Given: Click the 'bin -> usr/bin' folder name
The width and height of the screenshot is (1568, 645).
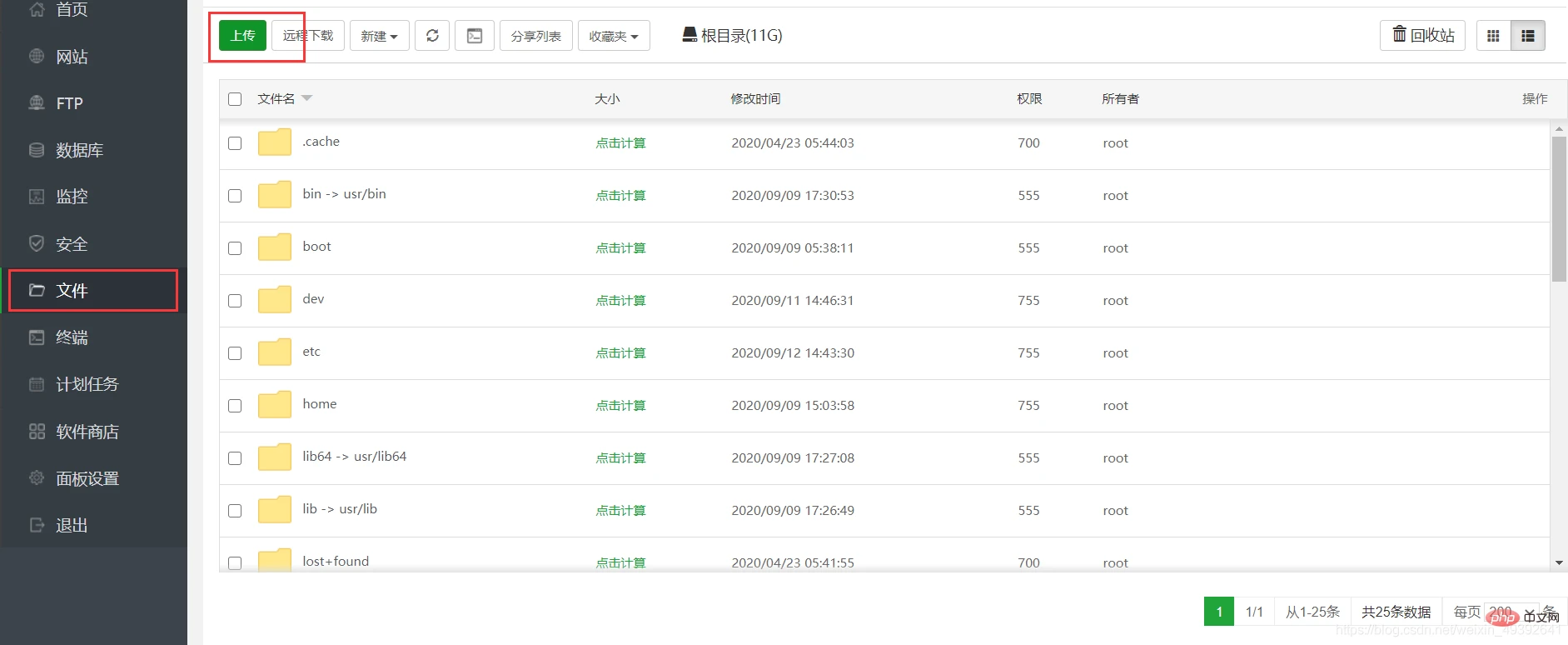Looking at the screenshot, I should point(344,194).
